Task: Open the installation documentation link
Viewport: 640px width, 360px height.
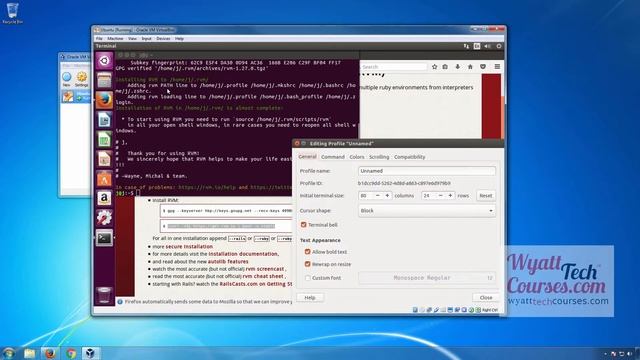Action: point(243,254)
